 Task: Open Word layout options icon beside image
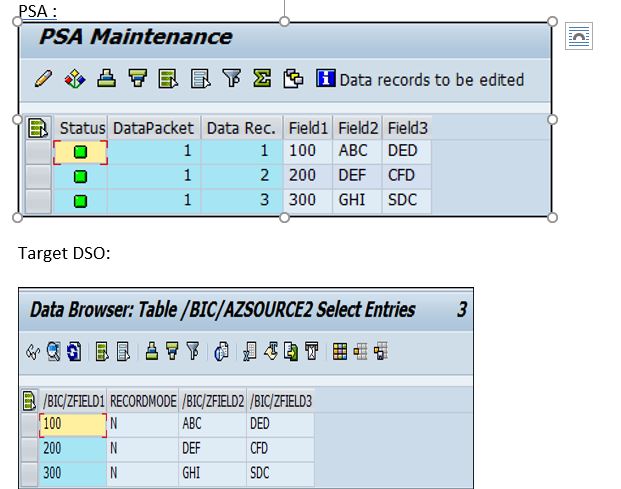579,36
